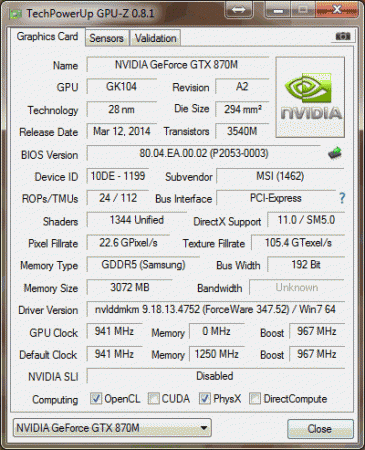The height and width of the screenshot is (450, 365).
Task: Click the Die Size field 294 mm²
Action: (x=242, y=109)
